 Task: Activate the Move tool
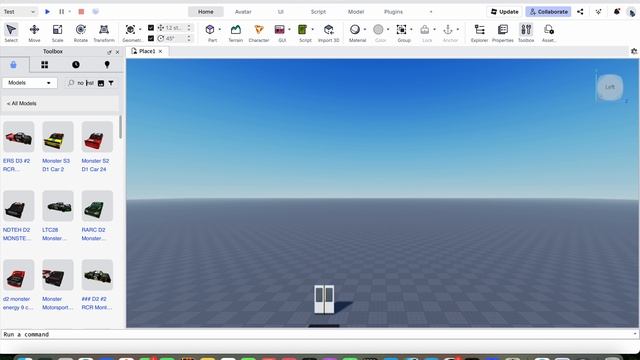point(34,33)
